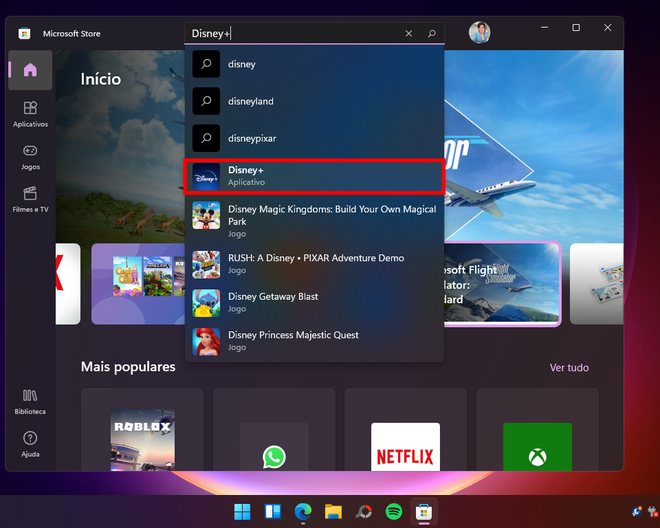The height and width of the screenshot is (528, 660).
Task: Open the Roblox popular app card
Action: [x=142, y=429]
